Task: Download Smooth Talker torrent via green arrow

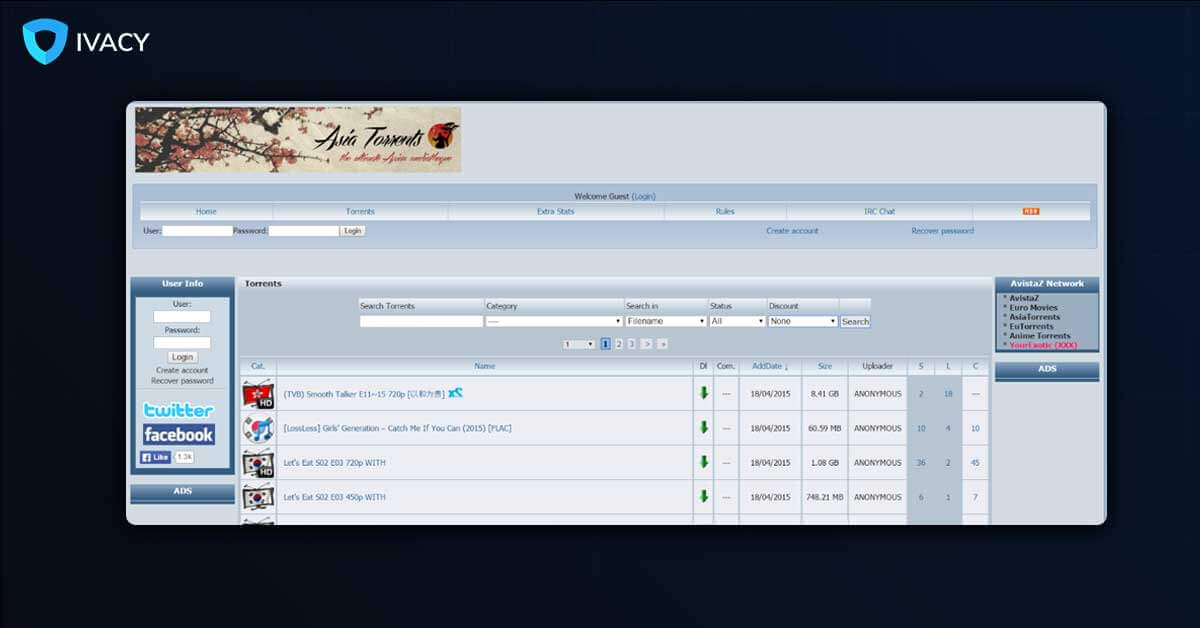Action: 704,393
